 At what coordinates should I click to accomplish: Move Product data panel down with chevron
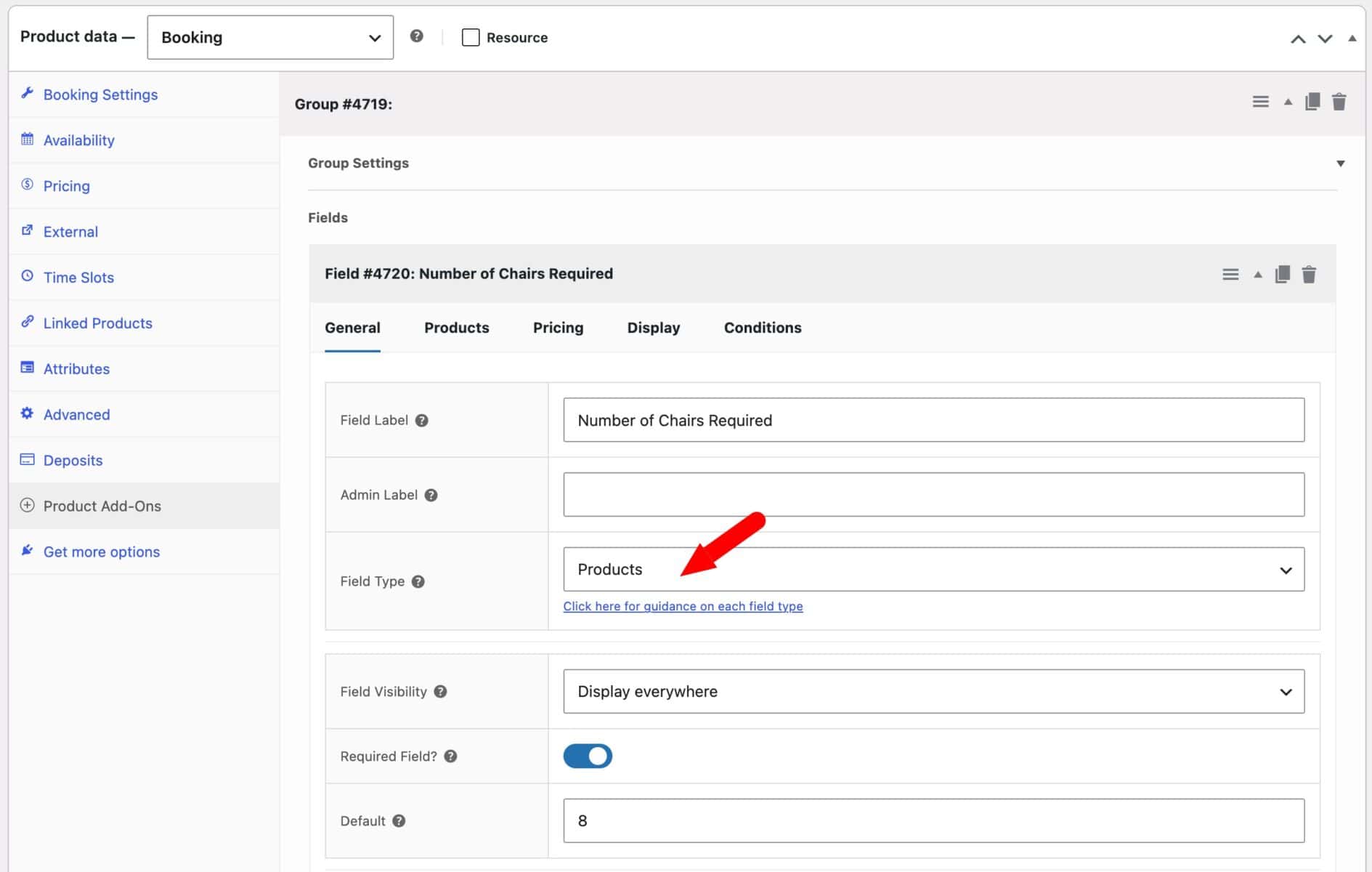click(x=1325, y=39)
